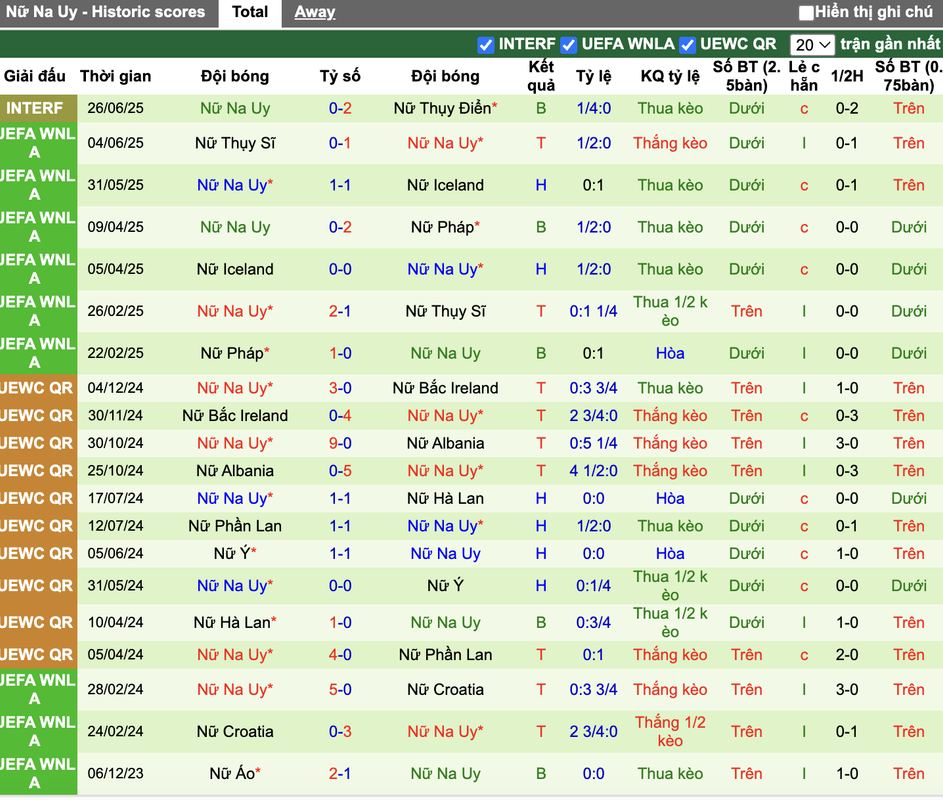Click handicap 2 3/4:0 on 30/11/24 row
This screenshot has height=800, width=943.
[x=594, y=416]
